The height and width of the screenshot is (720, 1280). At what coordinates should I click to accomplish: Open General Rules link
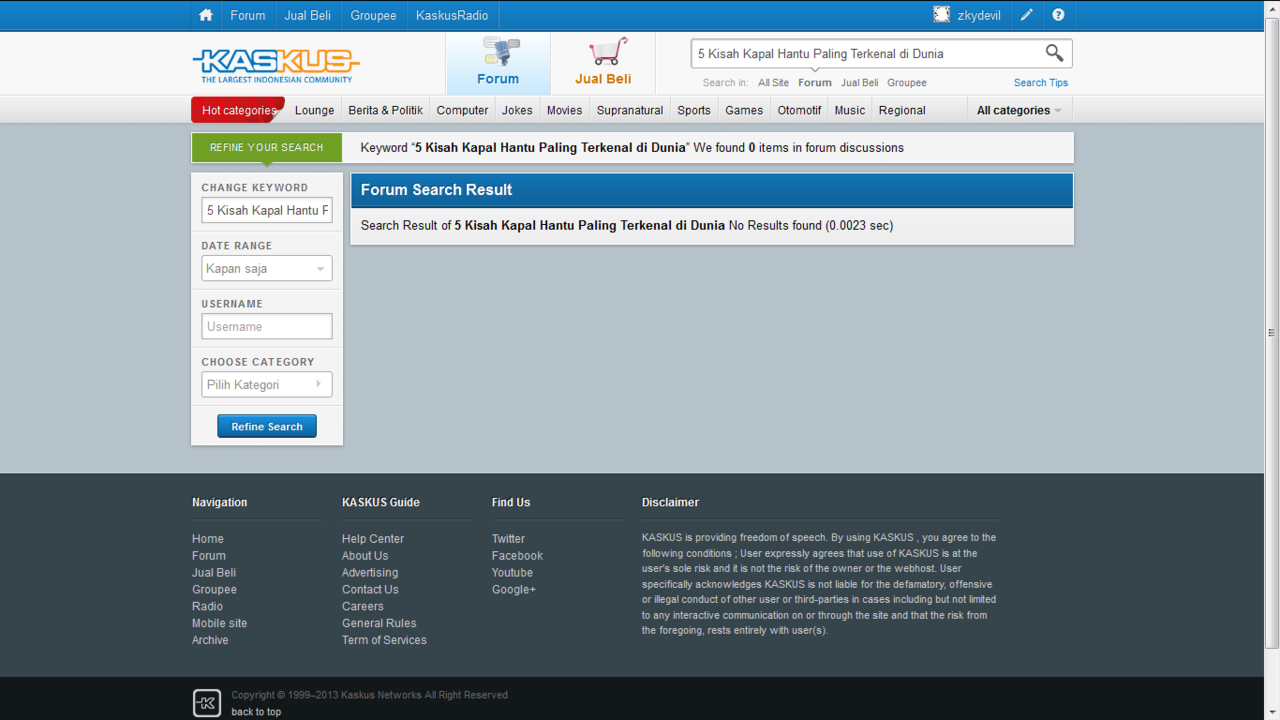click(379, 623)
